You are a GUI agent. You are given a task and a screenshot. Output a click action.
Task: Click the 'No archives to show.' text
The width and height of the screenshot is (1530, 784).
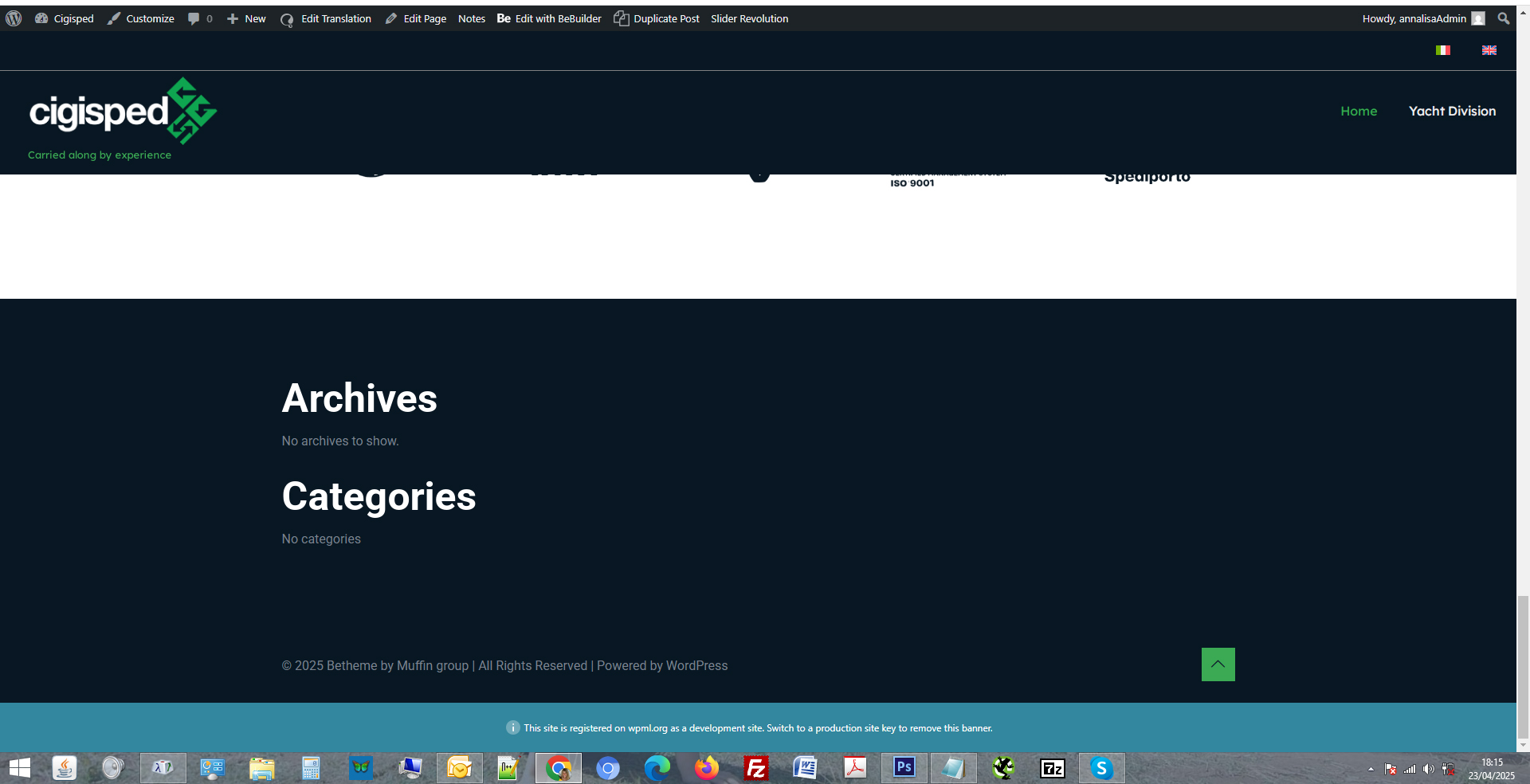click(x=340, y=441)
